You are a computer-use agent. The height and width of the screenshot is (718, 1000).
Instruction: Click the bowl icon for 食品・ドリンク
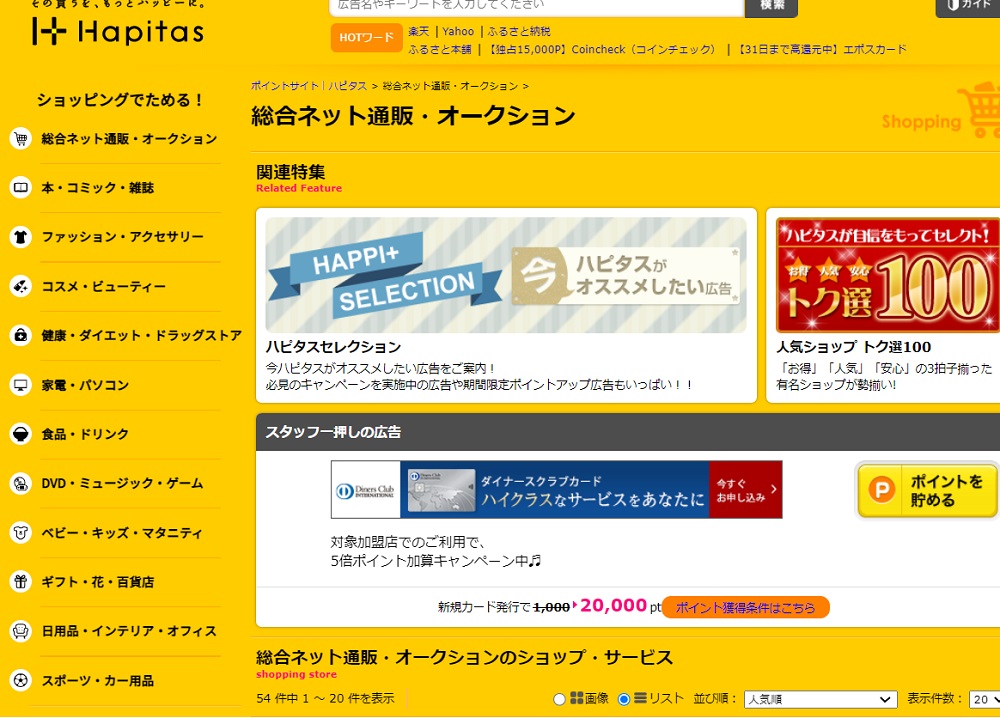[20, 434]
